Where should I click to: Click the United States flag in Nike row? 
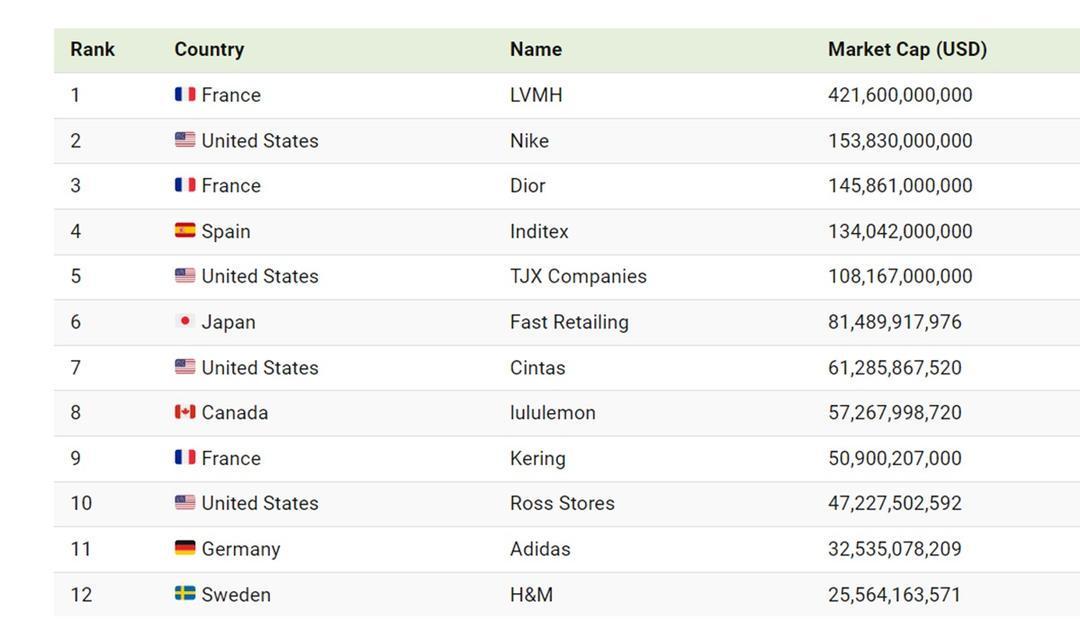click(185, 140)
